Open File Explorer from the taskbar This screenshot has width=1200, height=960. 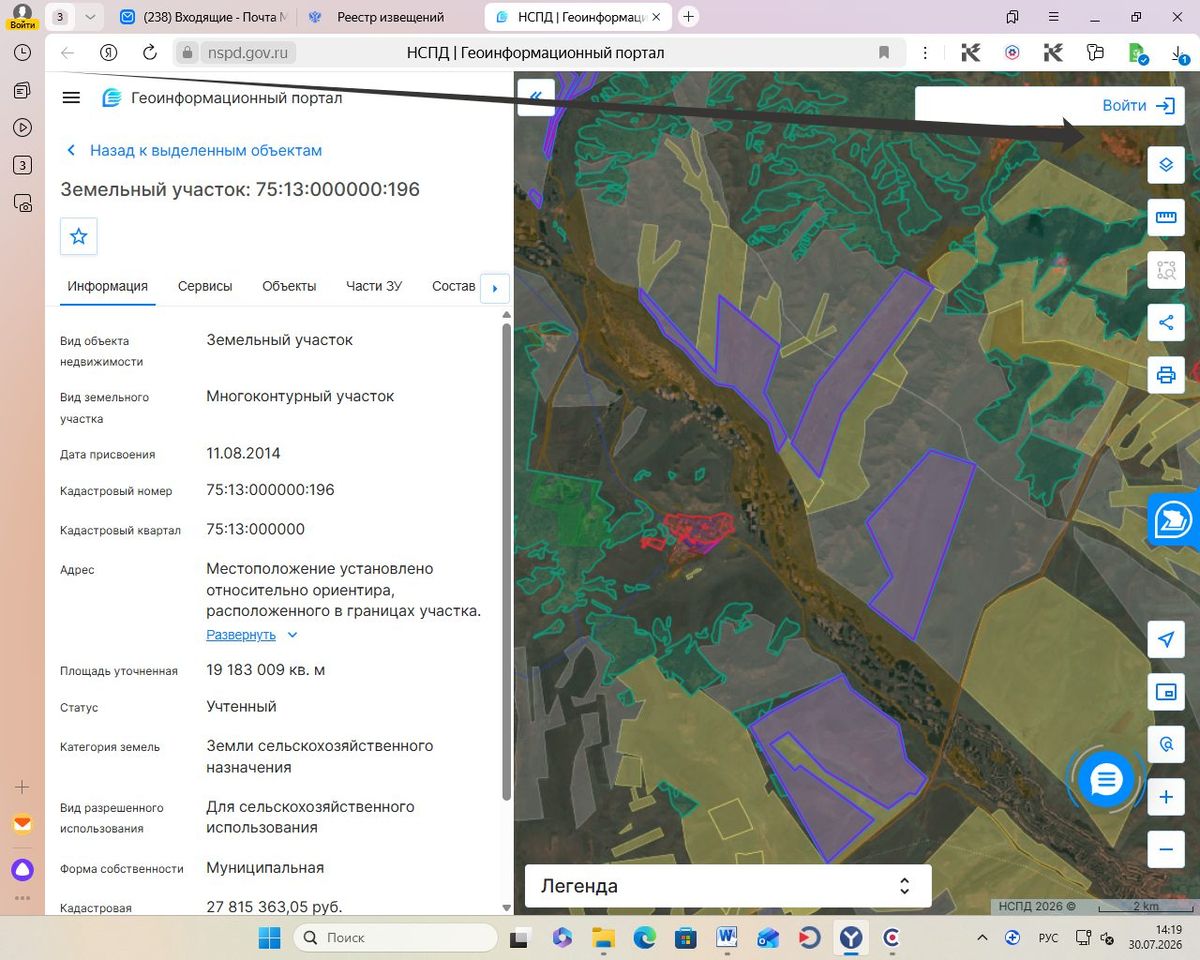coord(603,938)
